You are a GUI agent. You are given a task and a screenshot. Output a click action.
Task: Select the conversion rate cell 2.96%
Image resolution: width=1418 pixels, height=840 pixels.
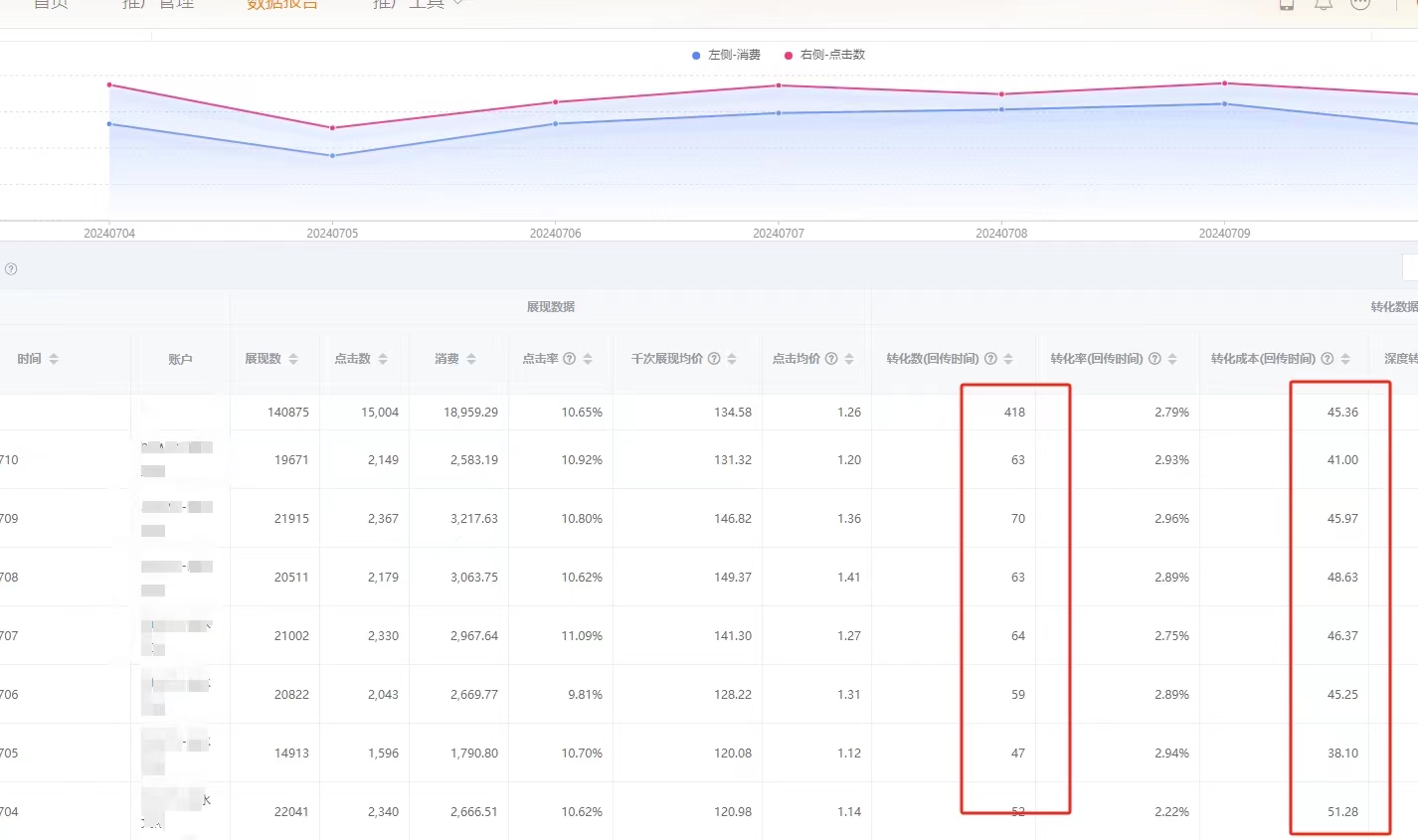pyautogui.click(x=1172, y=519)
